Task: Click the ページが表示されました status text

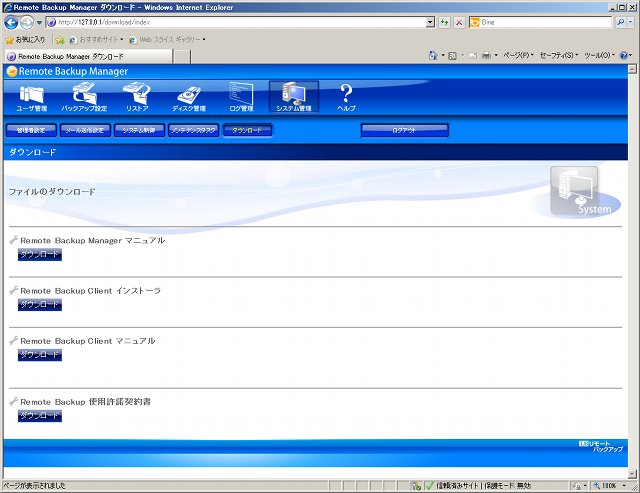Action: 34,486
